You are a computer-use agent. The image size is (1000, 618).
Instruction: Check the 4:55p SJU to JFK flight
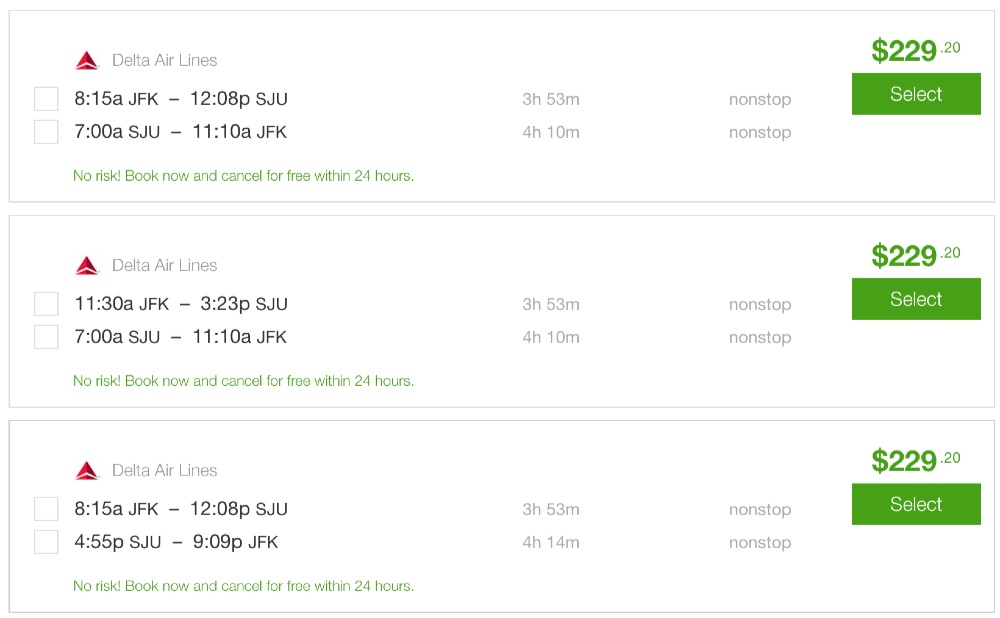click(x=46, y=542)
